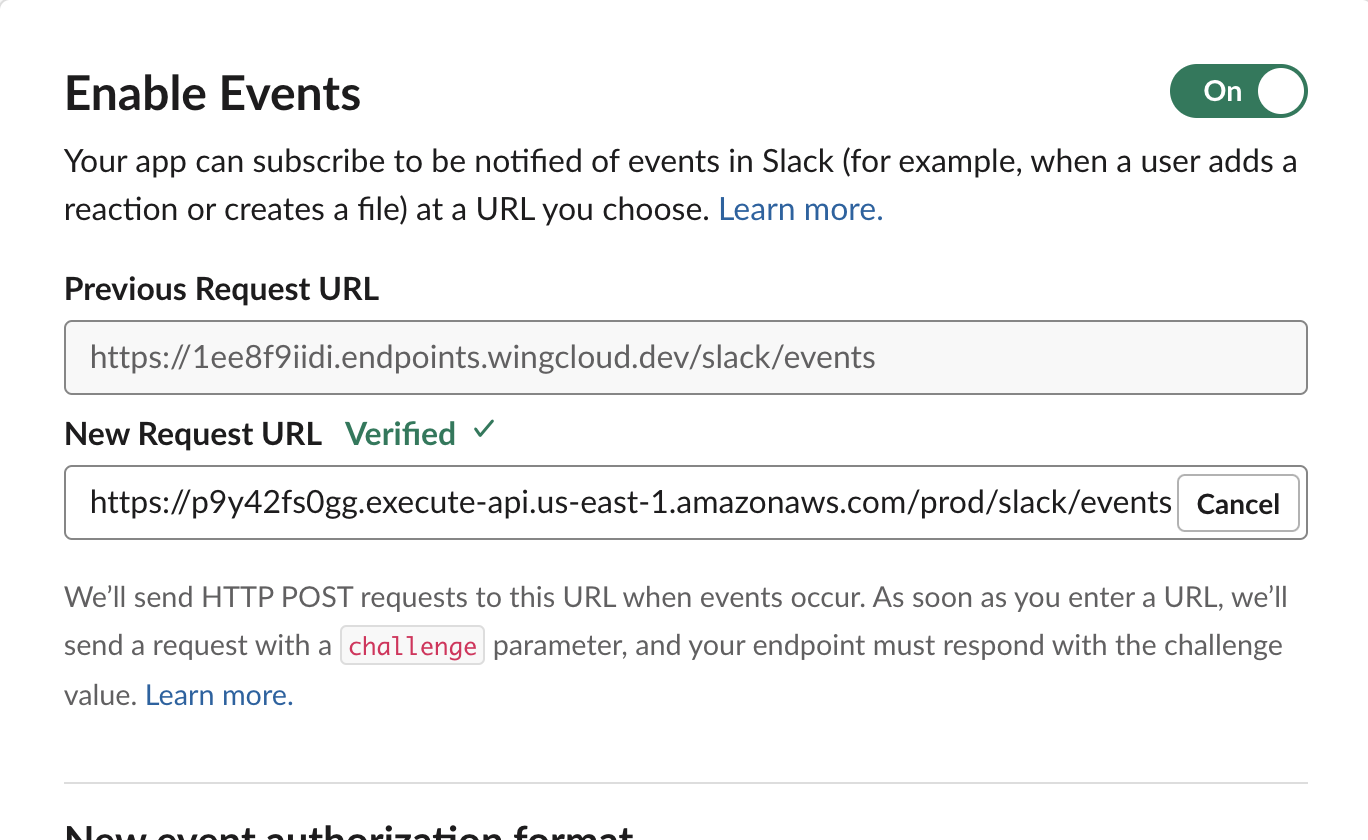Click the "Enable Events" heading
Viewport: 1368px width, 840px height.
click(212, 93)
